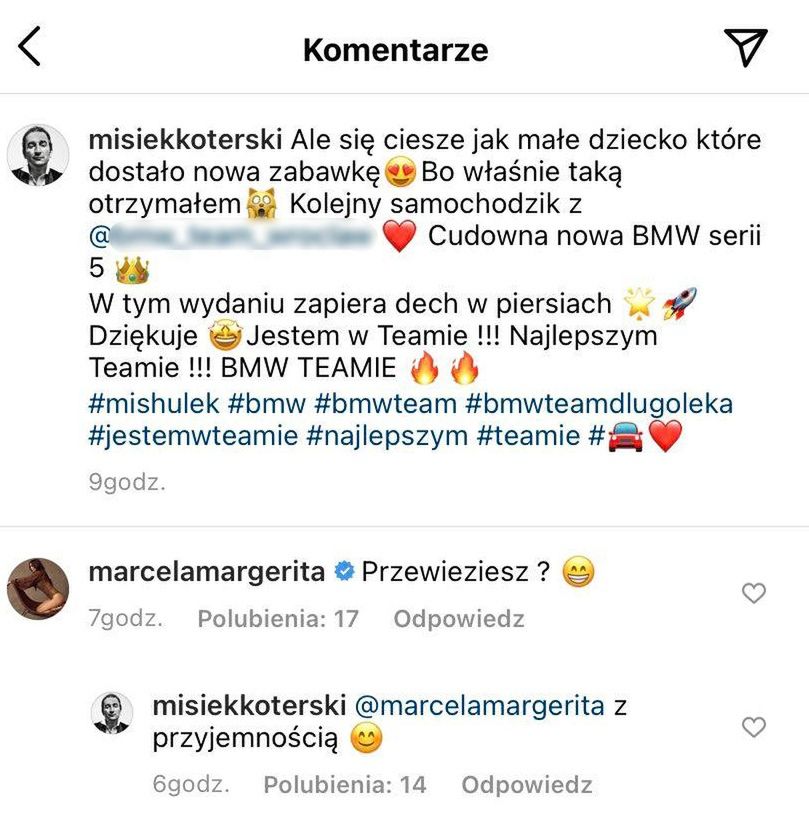This screenshot has height=826, width=809.
Task: View likes list "Polubienia: 17"
Action: tap(277, 619)
